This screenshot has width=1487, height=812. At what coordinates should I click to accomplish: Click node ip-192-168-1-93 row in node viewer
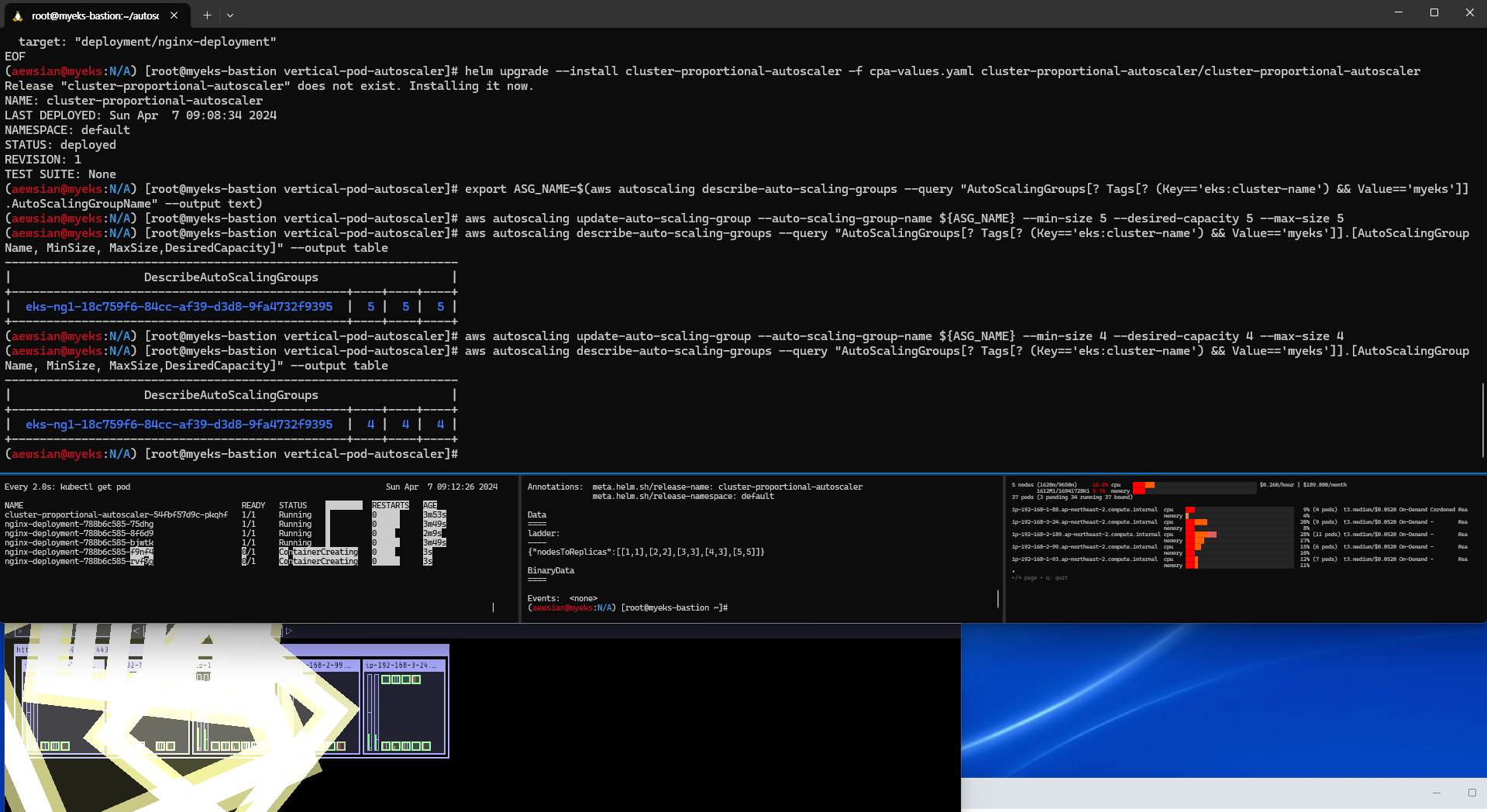(1240, 561)
